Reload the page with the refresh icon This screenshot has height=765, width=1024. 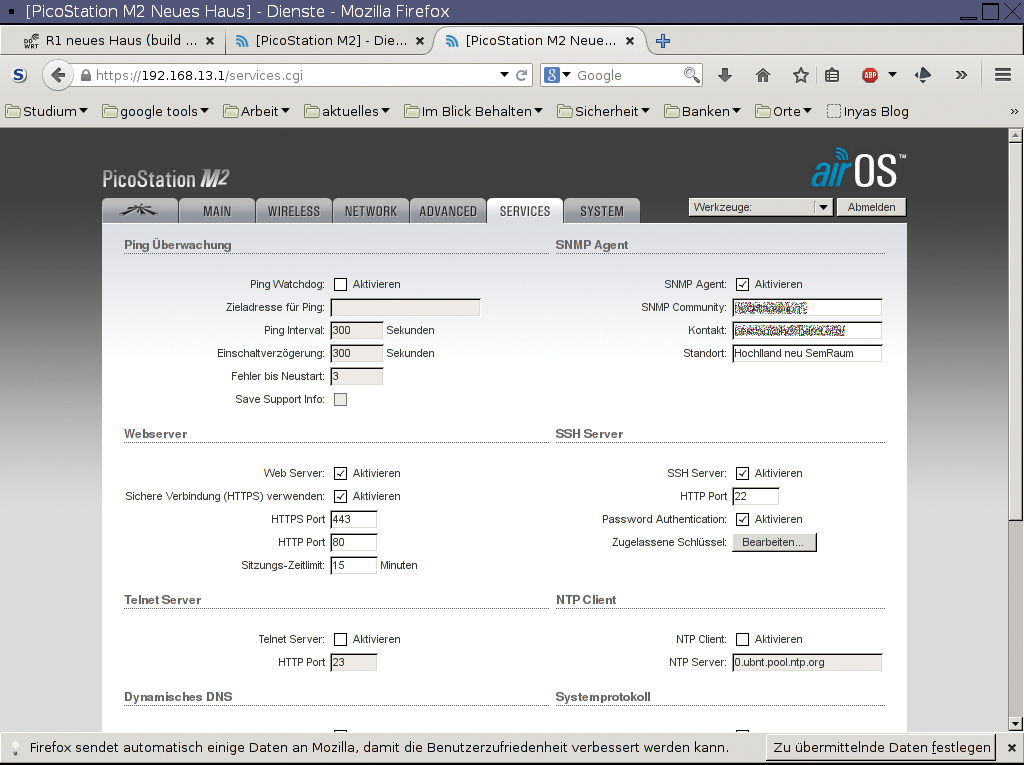pyautogui.click(x=522, y=75)
